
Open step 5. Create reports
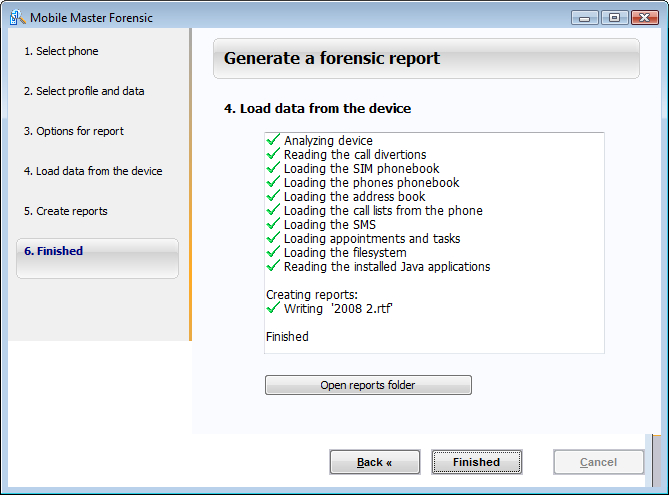(x=66, y=211)
